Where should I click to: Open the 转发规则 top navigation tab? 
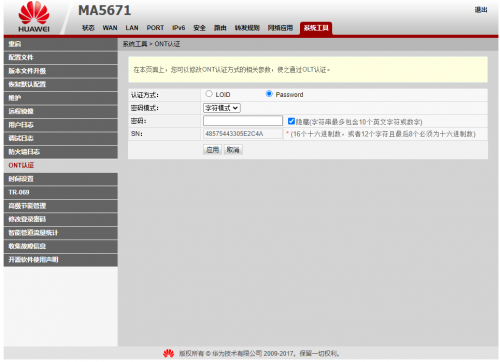tap(247, 28)
